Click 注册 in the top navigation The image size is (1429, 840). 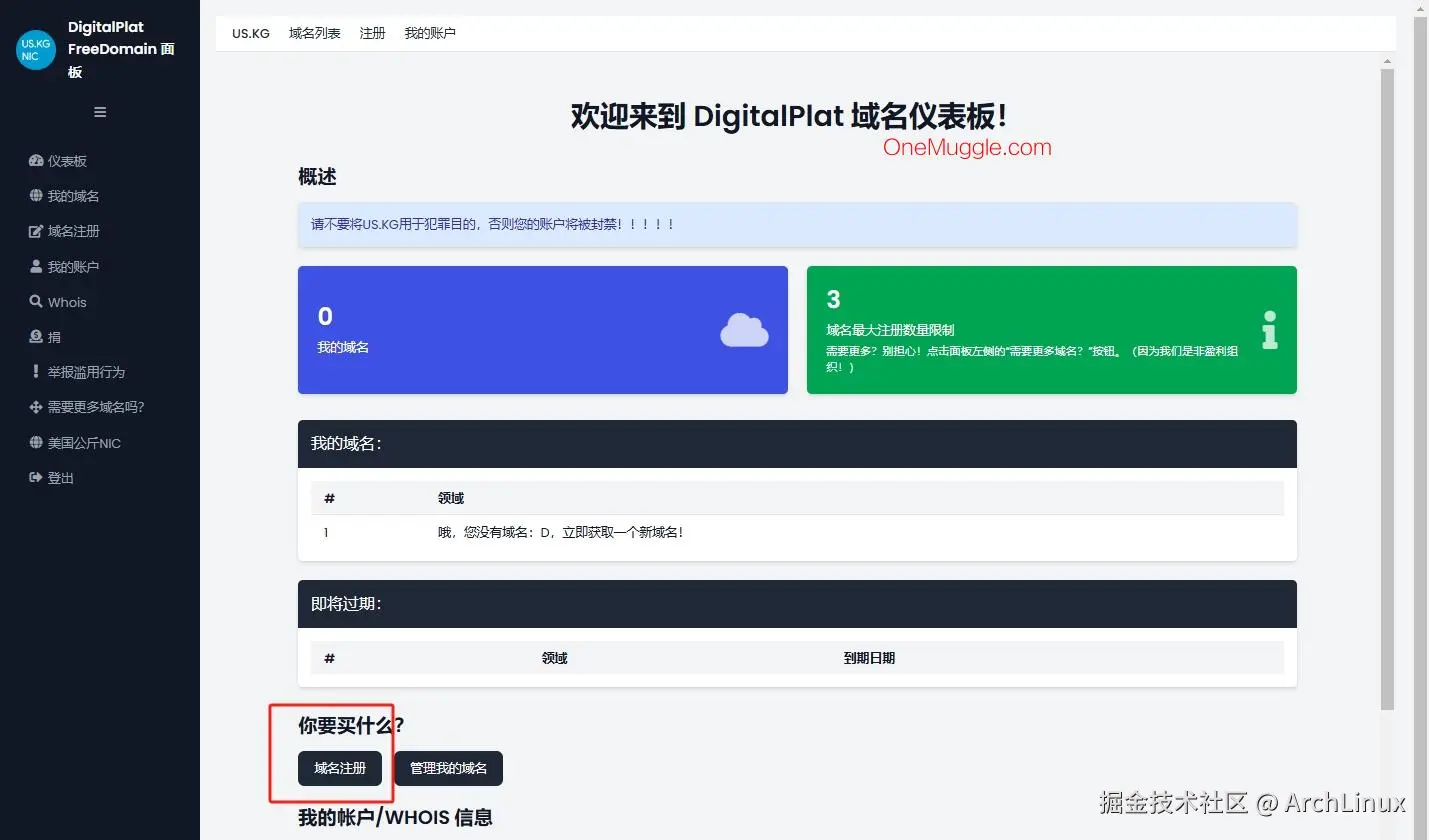coord(373,33)
